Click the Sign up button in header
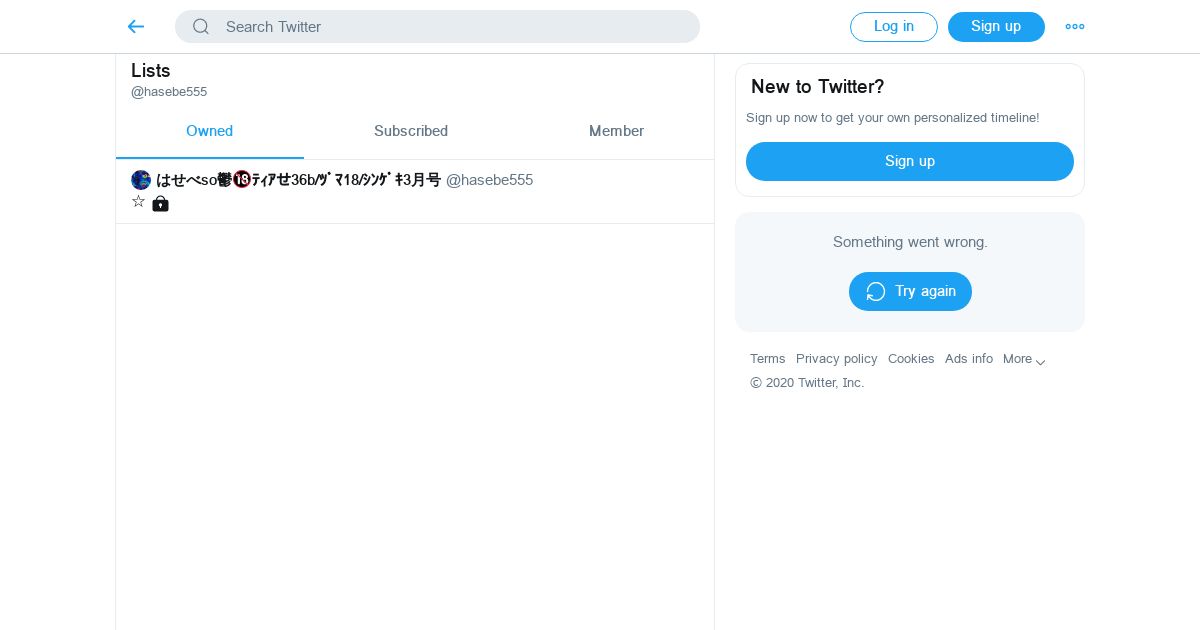The image size is (1200, 630). click(x=996, y=27)
